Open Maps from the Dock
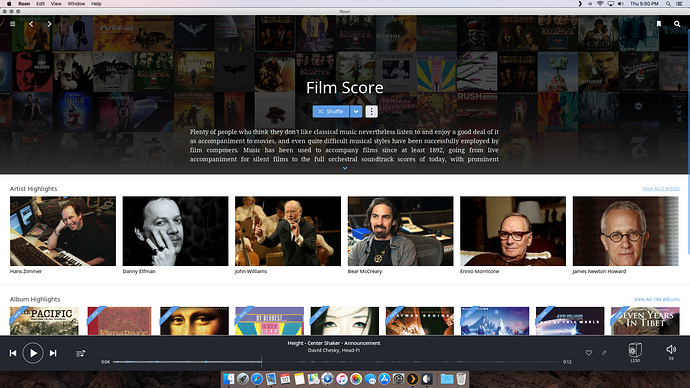The image size is (690, 388). coord(313,379)
